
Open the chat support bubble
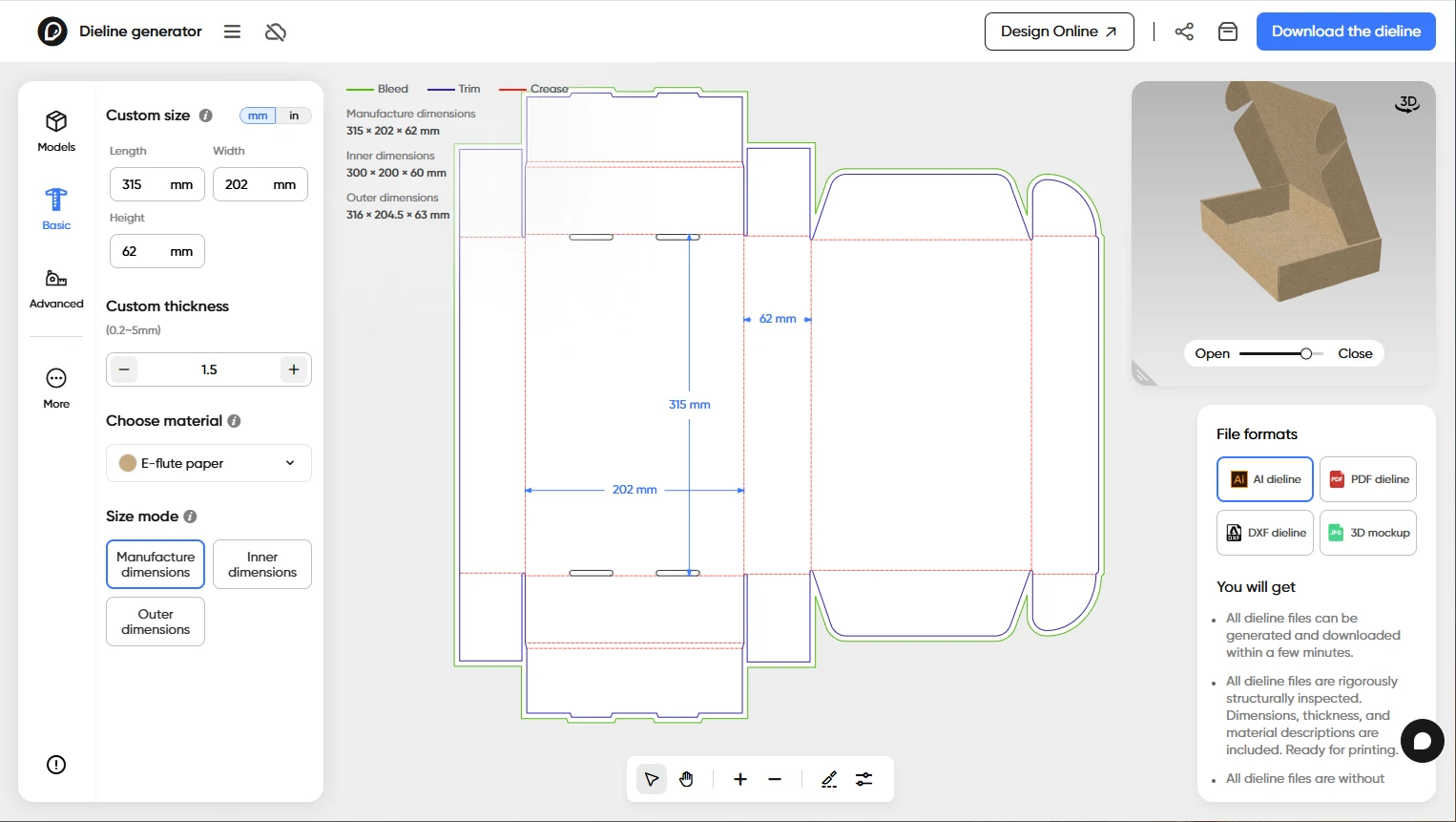(1422, 741)
